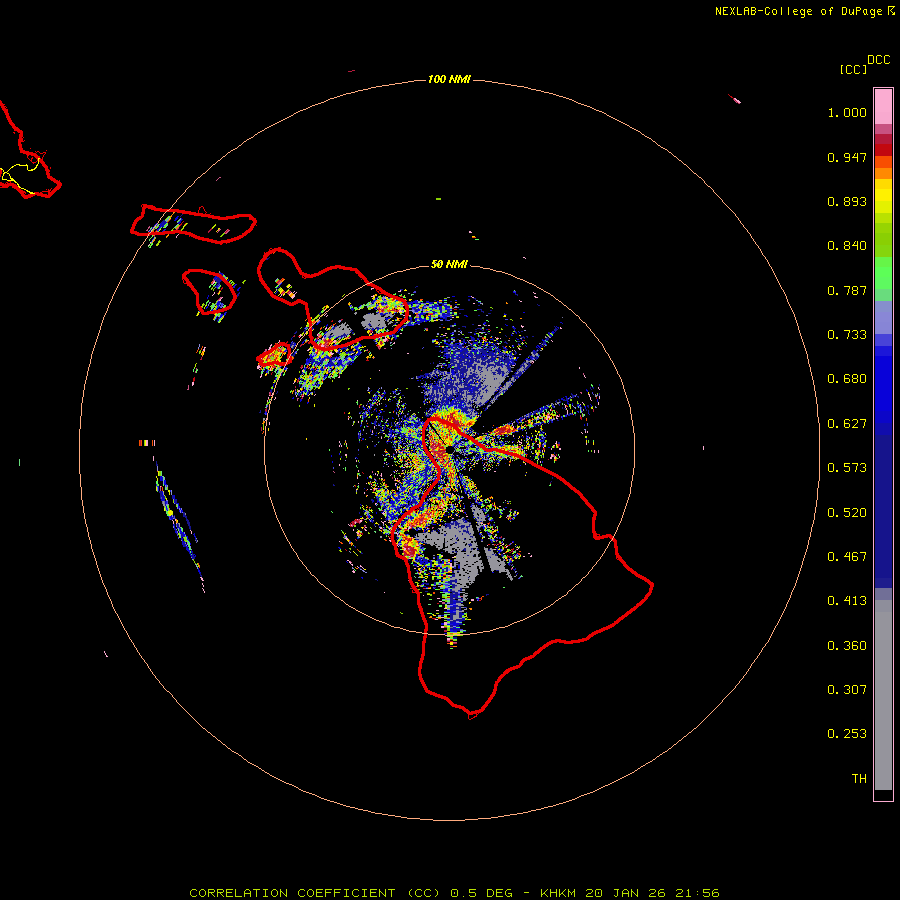The width and height of the screenshot is (900, 900).
Task: Click the 0.733 scale value
Action: [847, 335]
